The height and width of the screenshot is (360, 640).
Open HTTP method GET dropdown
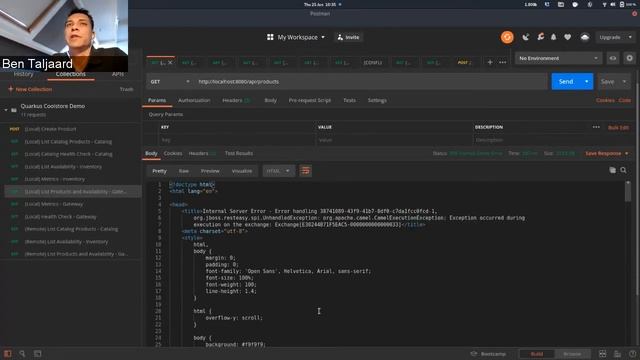pyautogui.click(x=170, y=82)
